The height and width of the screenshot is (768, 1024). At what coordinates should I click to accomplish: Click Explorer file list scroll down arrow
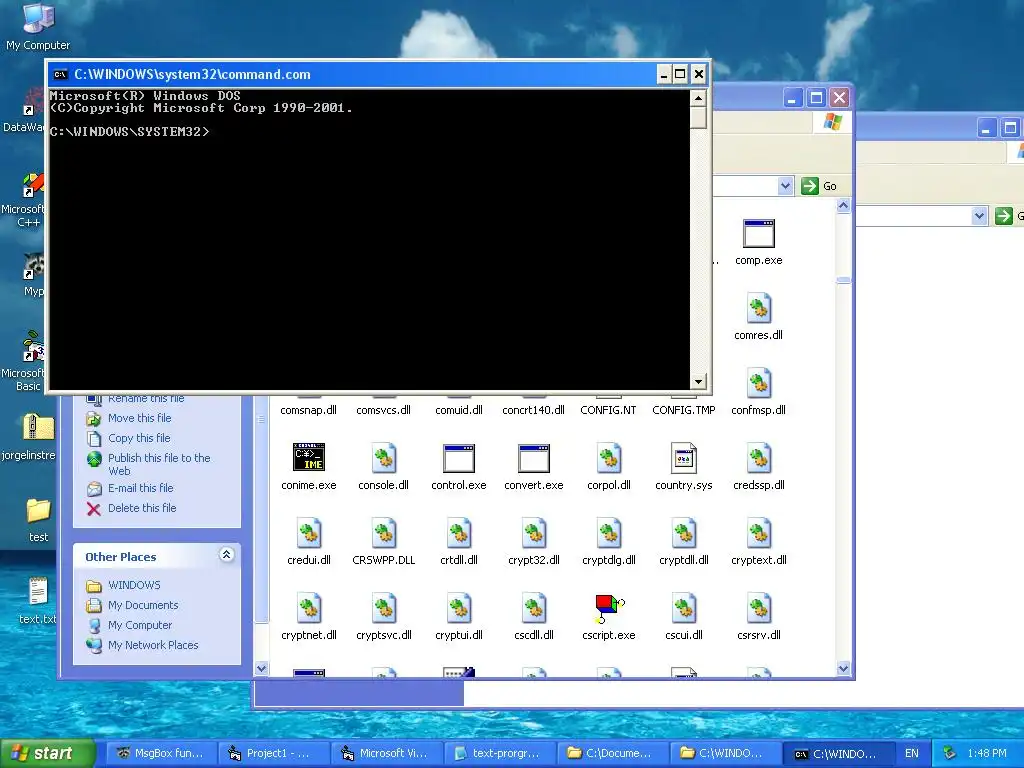pyautogui.click(x=843, y=668)
